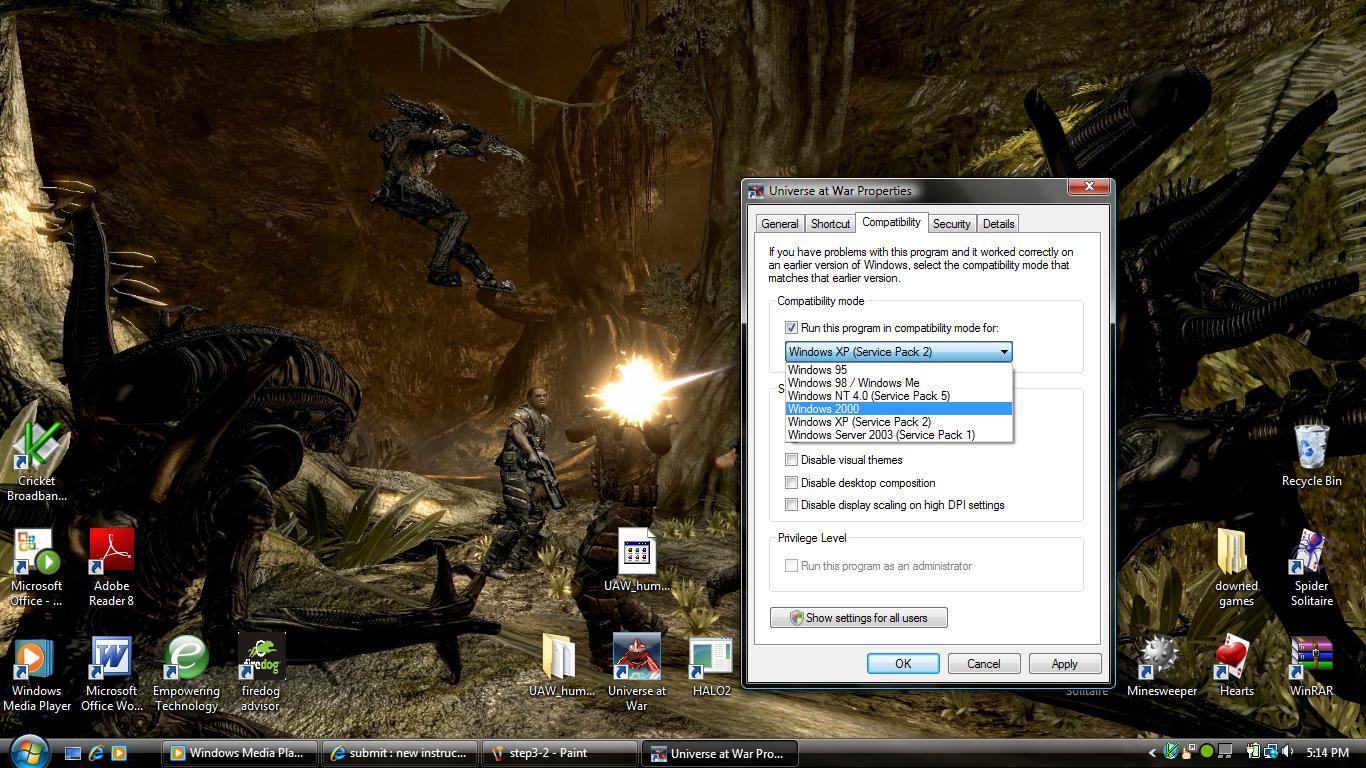The image size is (1366, 768).
Task: Select the Empowering Technology desktop icon
Action: point(186,672)
